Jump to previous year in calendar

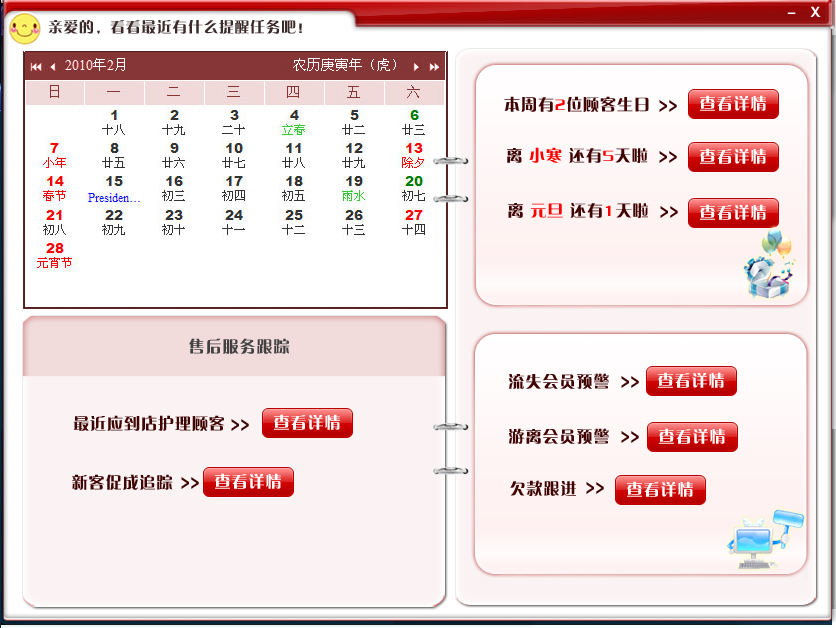(x=36, y=67)
